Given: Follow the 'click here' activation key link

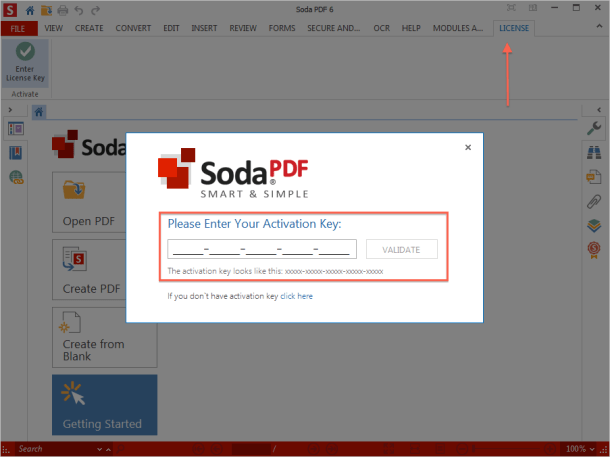Looking at the screenshot, I should [296, 296].
